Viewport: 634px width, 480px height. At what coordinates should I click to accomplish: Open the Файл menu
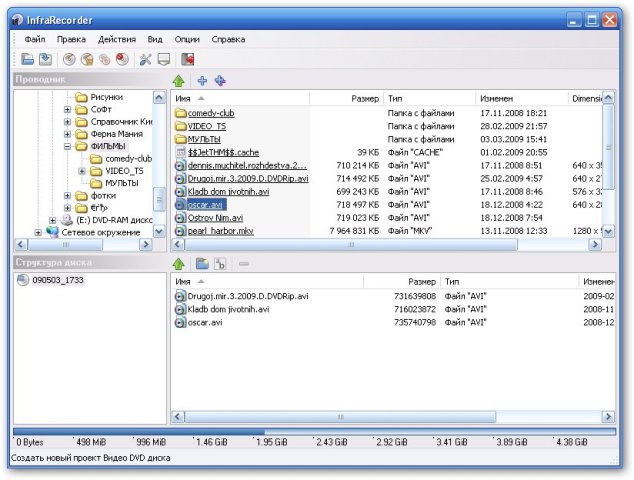35,39
